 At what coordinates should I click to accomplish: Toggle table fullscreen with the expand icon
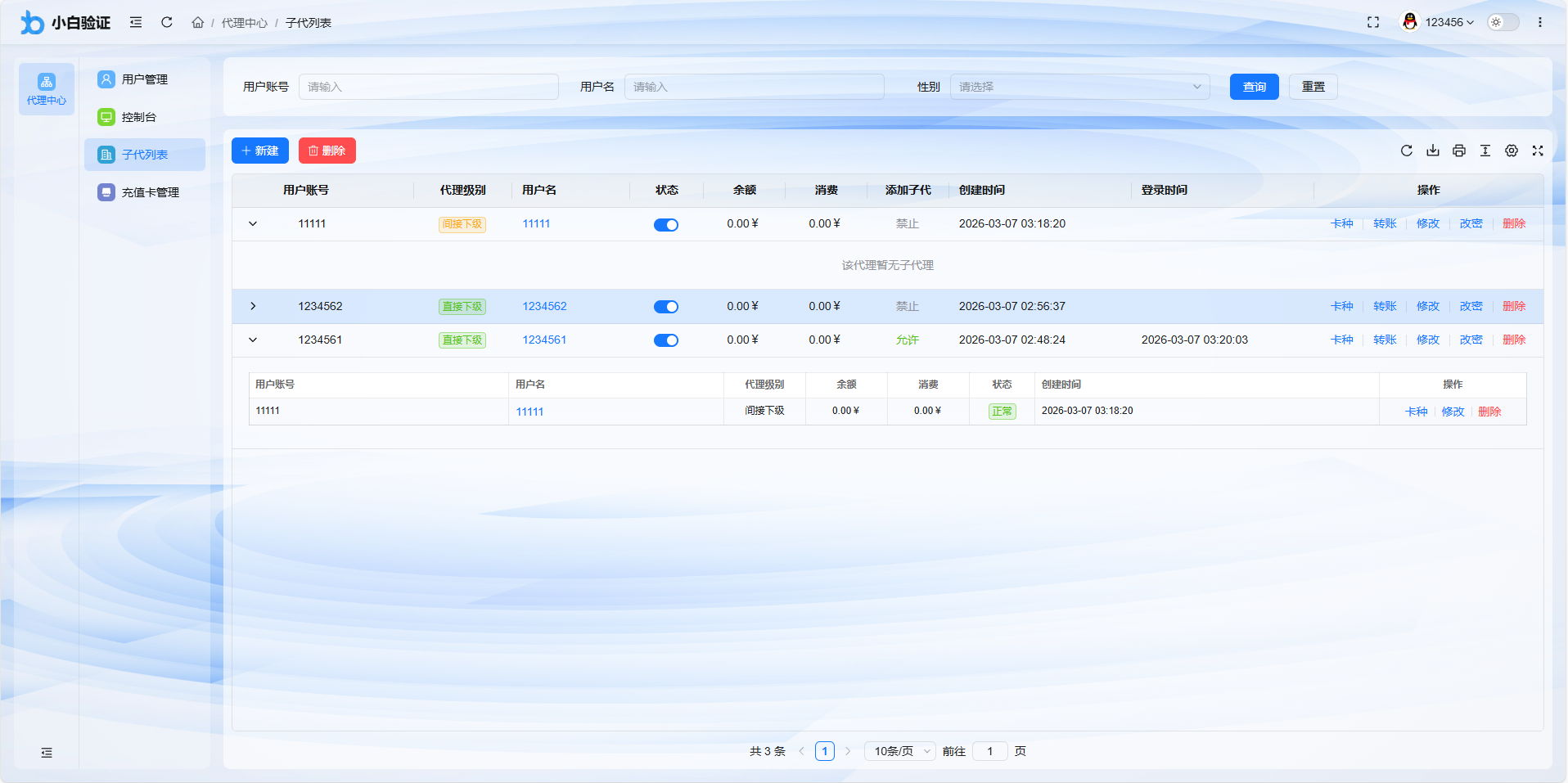(x=1538, y=151)
